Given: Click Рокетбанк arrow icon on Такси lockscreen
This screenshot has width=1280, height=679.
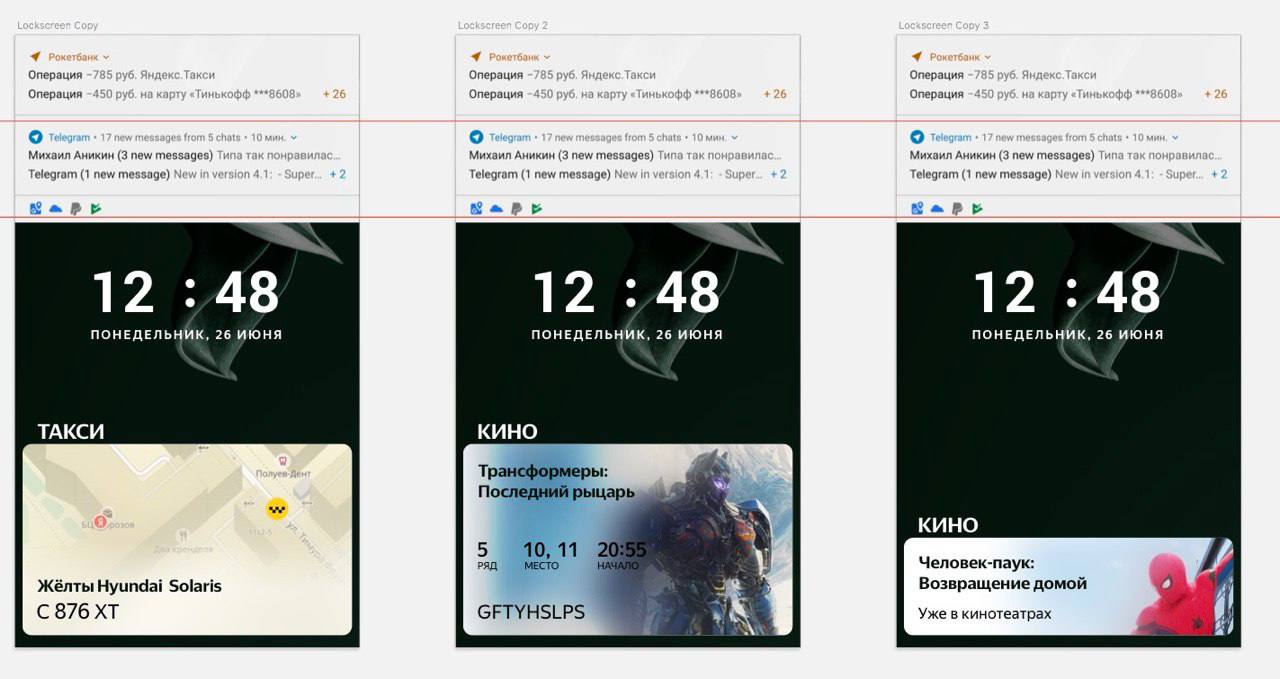Looking at the screenshot, I should click(x=35, y=57).
